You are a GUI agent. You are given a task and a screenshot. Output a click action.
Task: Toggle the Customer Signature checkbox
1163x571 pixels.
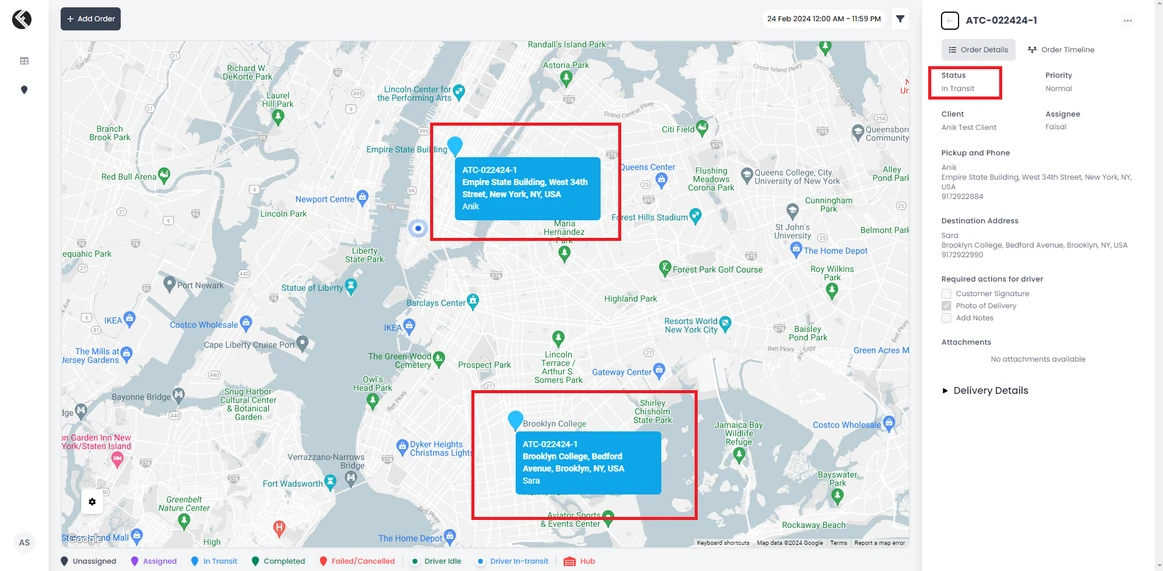(x=946, y=294)
